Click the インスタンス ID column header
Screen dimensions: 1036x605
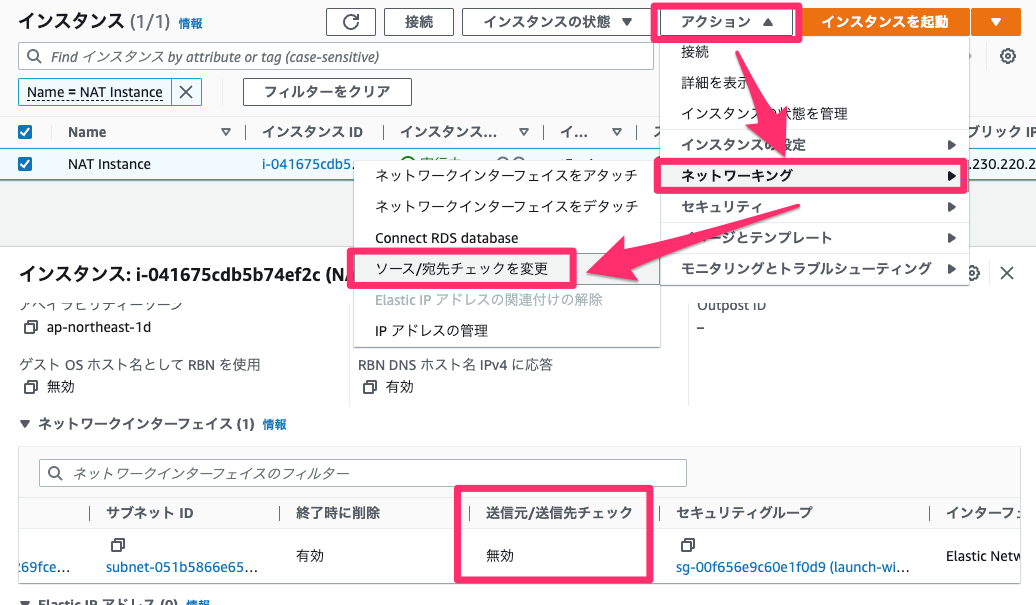pyautogui.click(x=313, y=132)
